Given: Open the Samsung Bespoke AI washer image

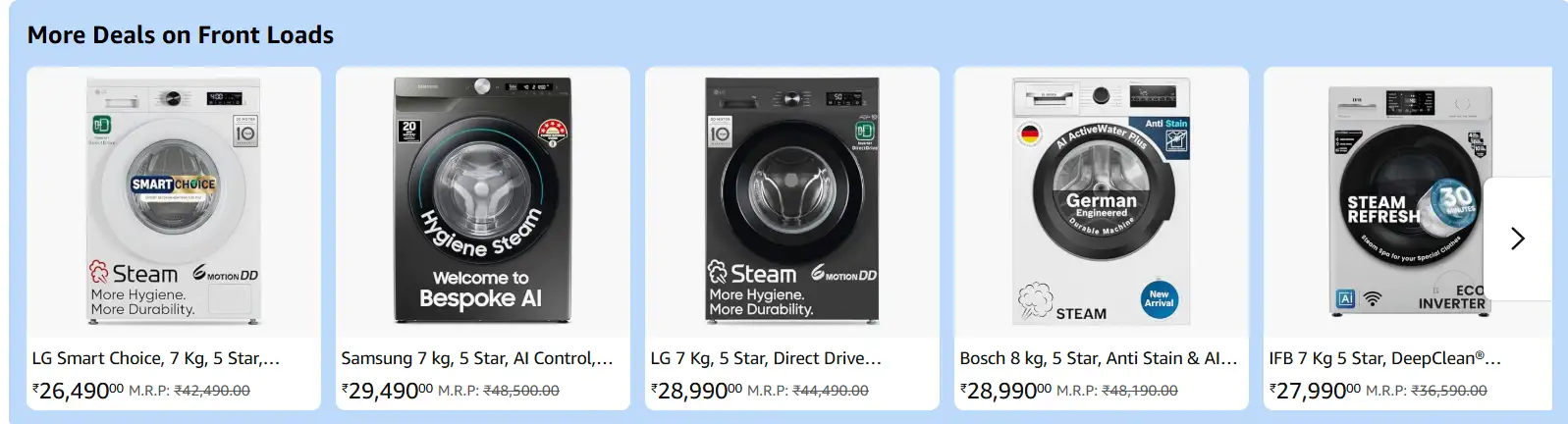Looking at the screenshot, I should pos(482,202).
